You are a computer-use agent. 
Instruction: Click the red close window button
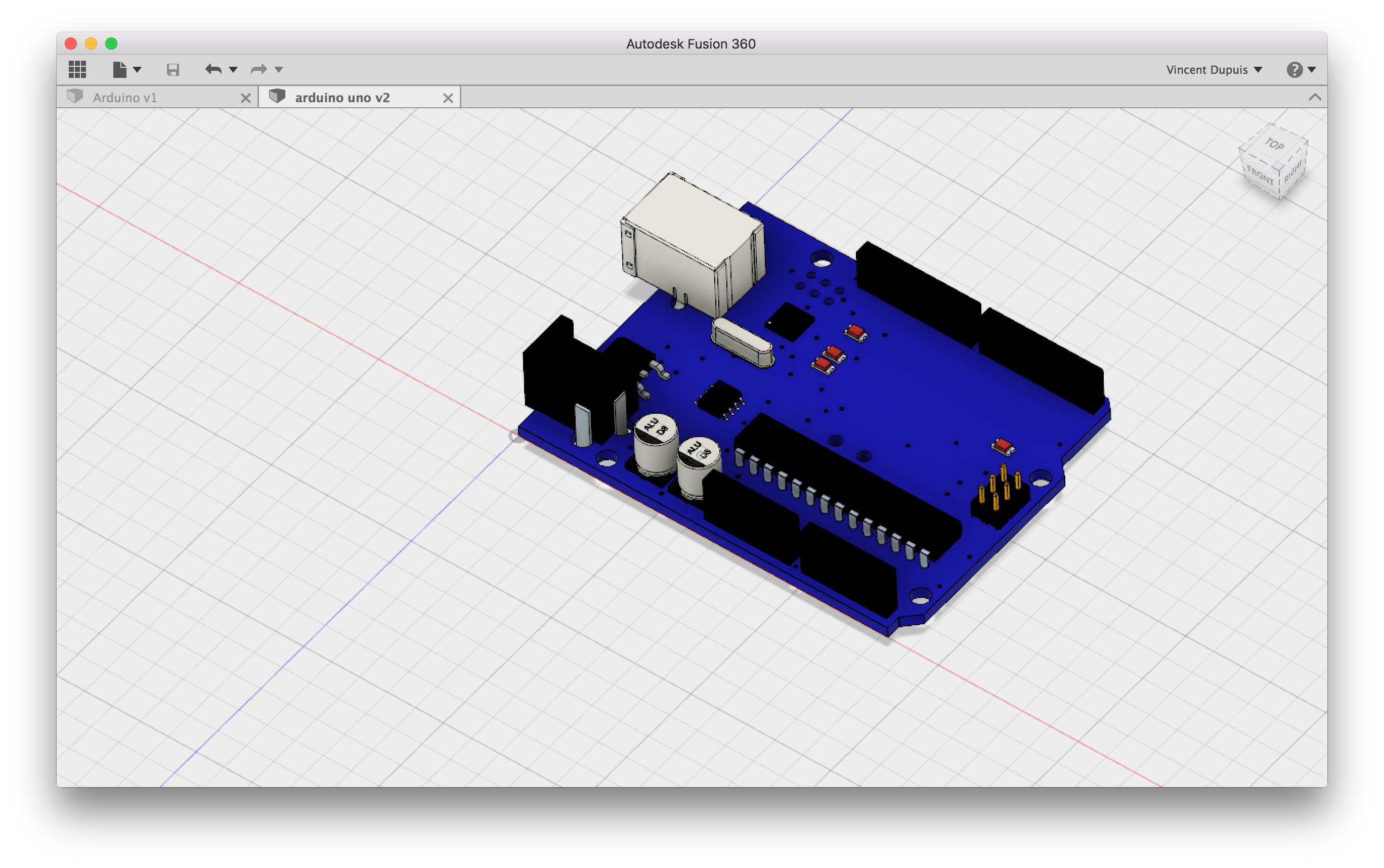(x=71, y=44)
